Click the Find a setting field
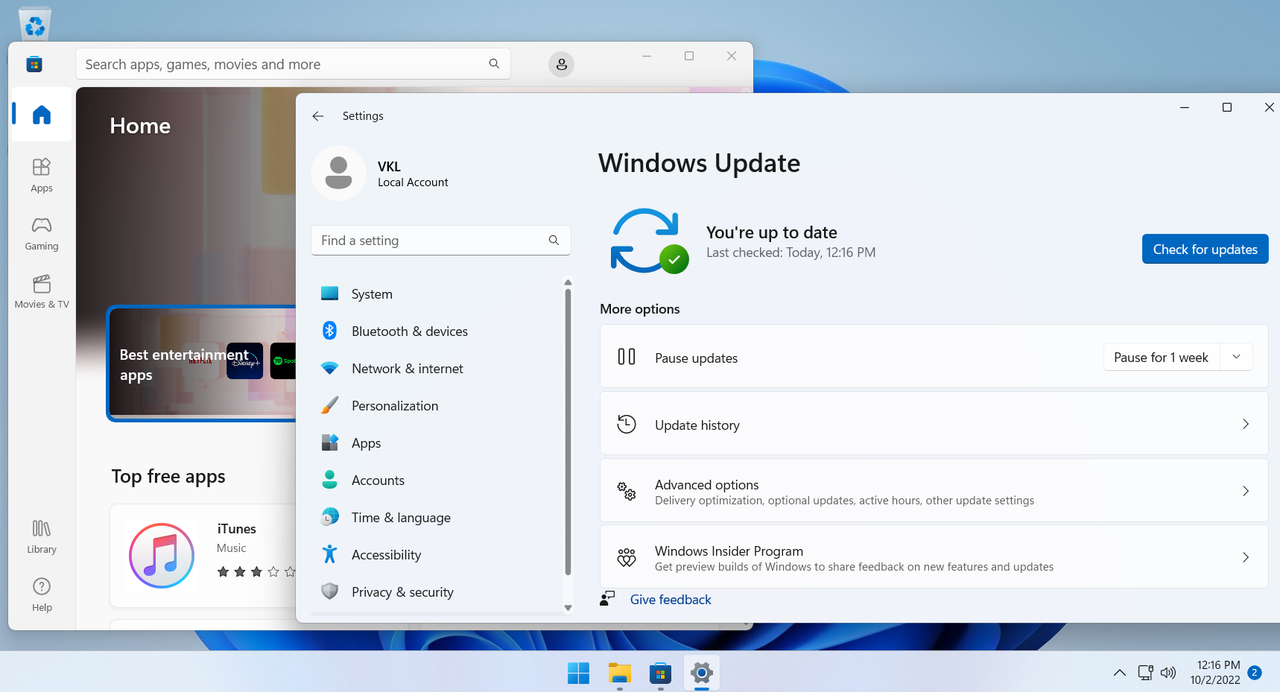The image size is (1280, 692). point(441,240)
